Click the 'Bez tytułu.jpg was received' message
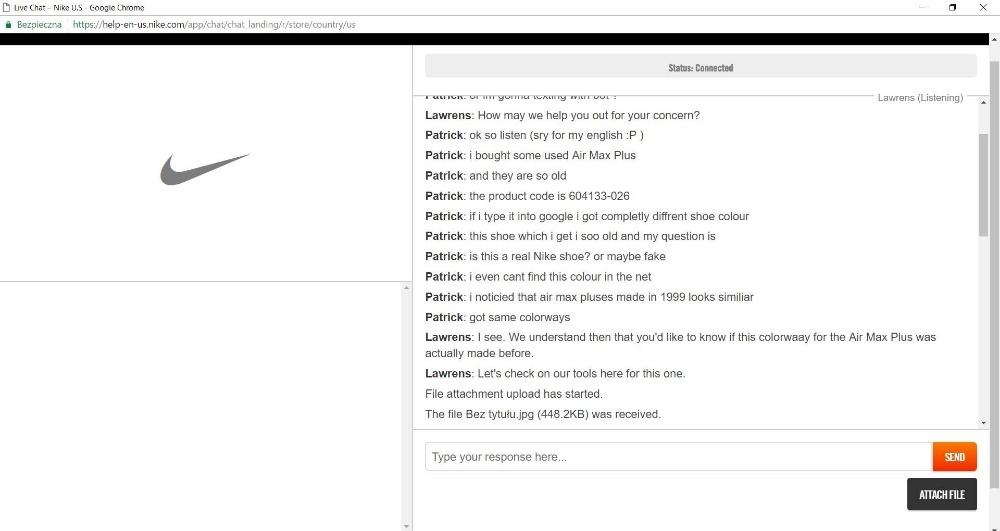This screenshot has height=531, width=1000. pyautogui.click(x=543, y=414)
